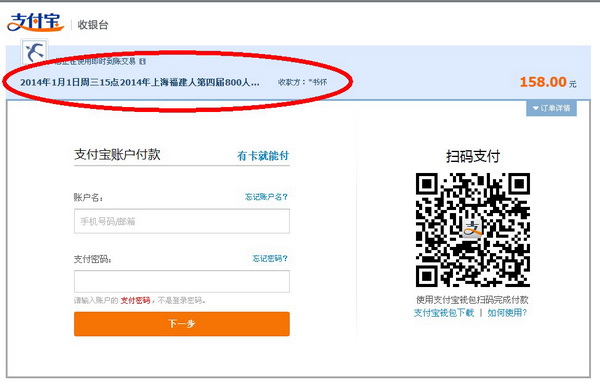The image size is (600, 384).
Task: Switch to the 有卡就能付 tab
Action: [x=263, y=156]
